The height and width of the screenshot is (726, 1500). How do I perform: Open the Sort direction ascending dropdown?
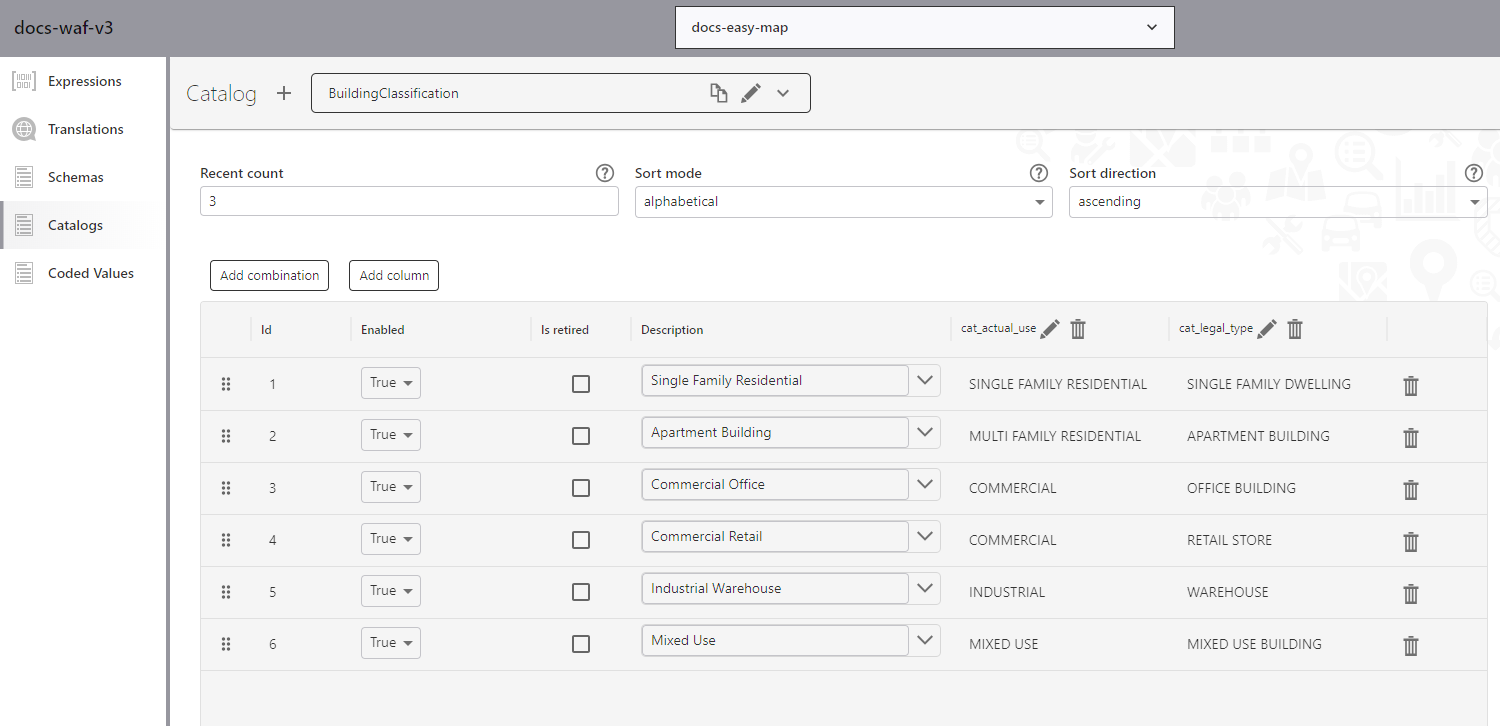click(1278, 202)
